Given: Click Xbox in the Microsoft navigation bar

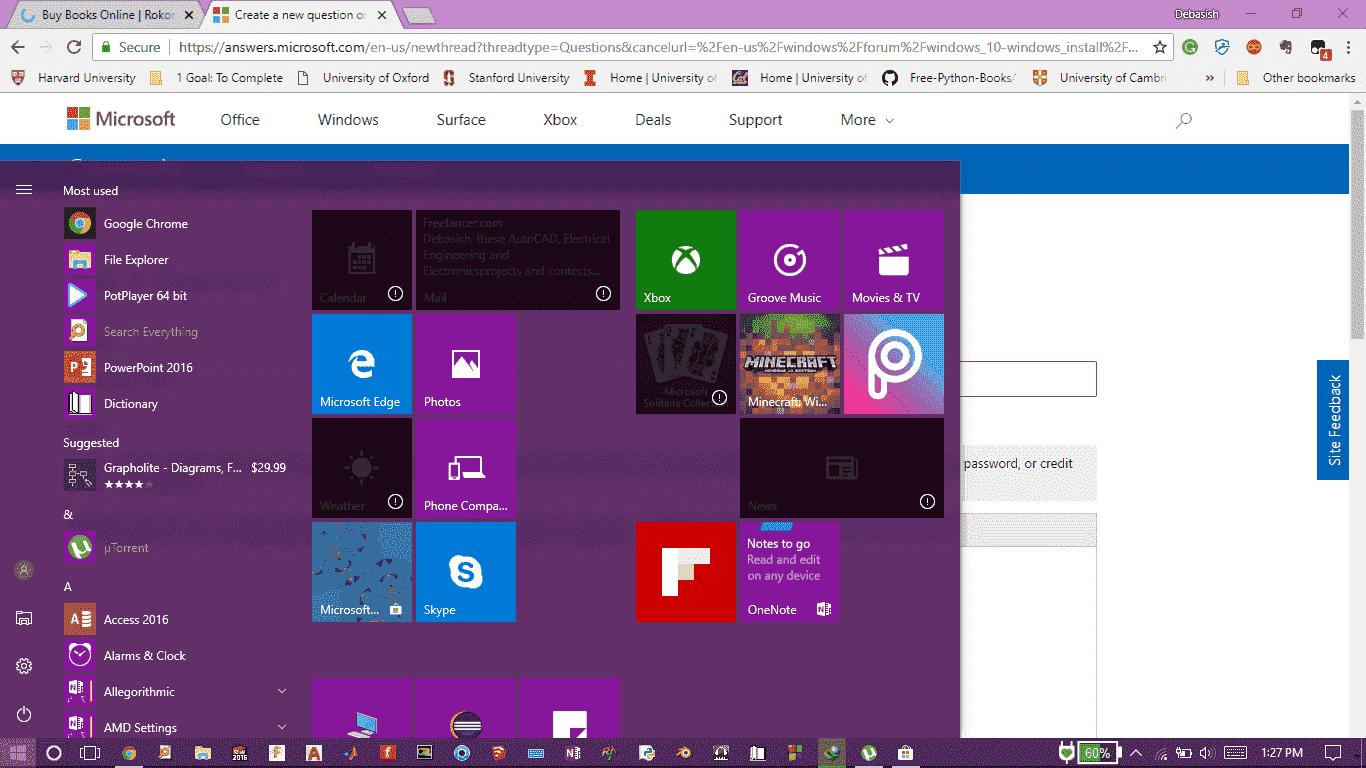Looking at the screenshot, I should tap(560, 120).
